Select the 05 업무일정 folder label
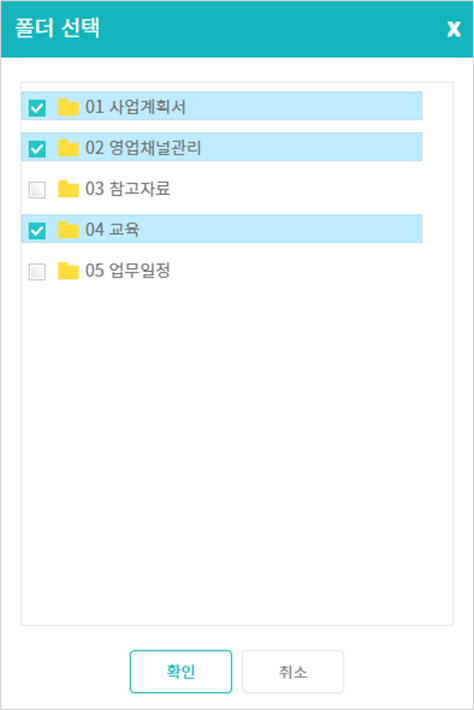The image size is (474, 710). click(x=128, y=271)
